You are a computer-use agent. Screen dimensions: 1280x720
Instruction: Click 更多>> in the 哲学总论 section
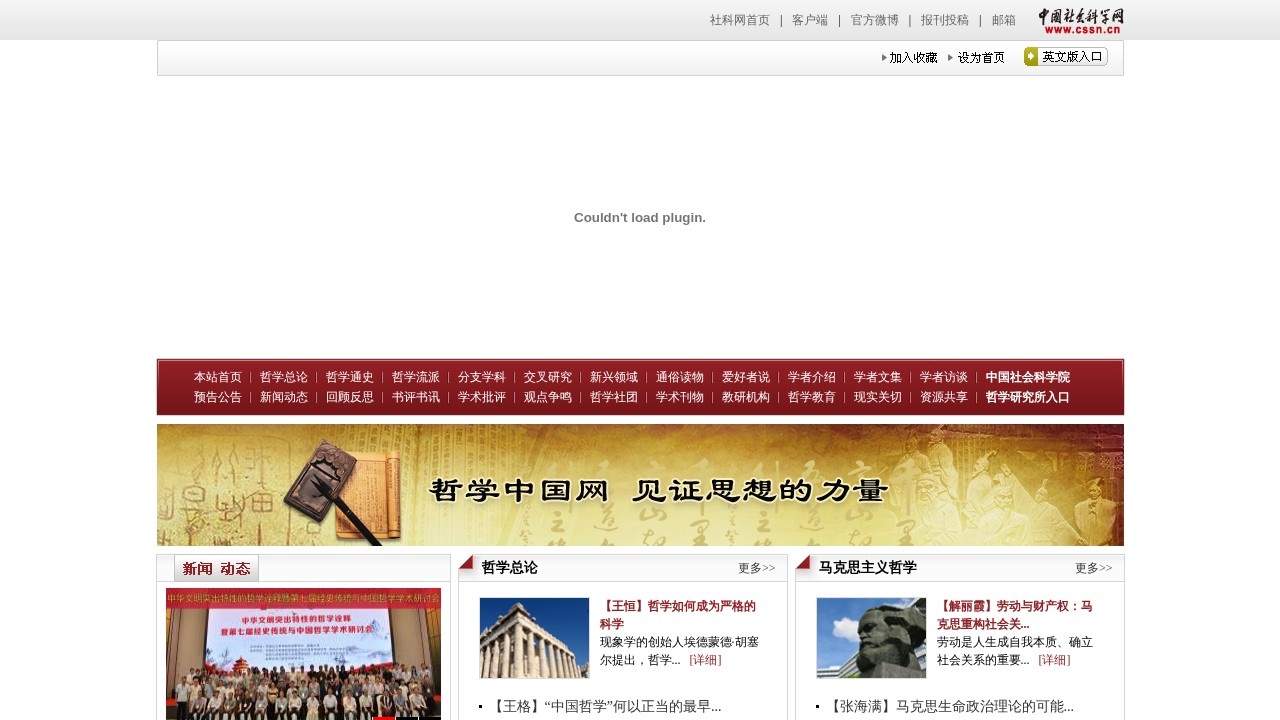(757, 568)
